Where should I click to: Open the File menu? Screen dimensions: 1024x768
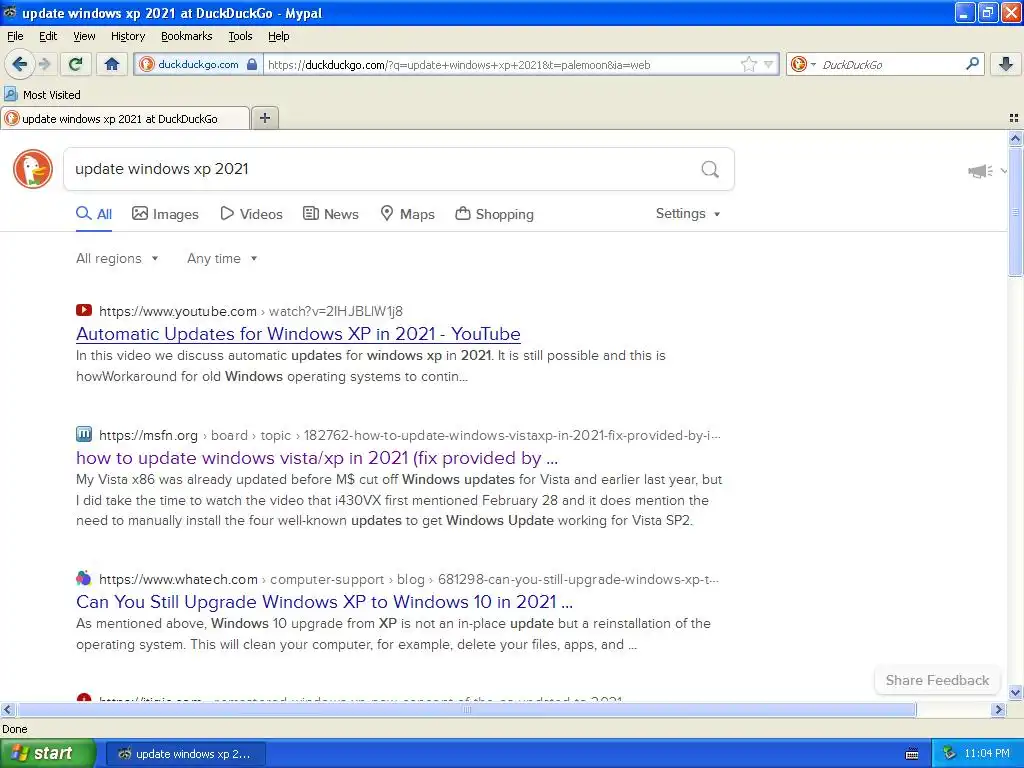coord(15,36)
